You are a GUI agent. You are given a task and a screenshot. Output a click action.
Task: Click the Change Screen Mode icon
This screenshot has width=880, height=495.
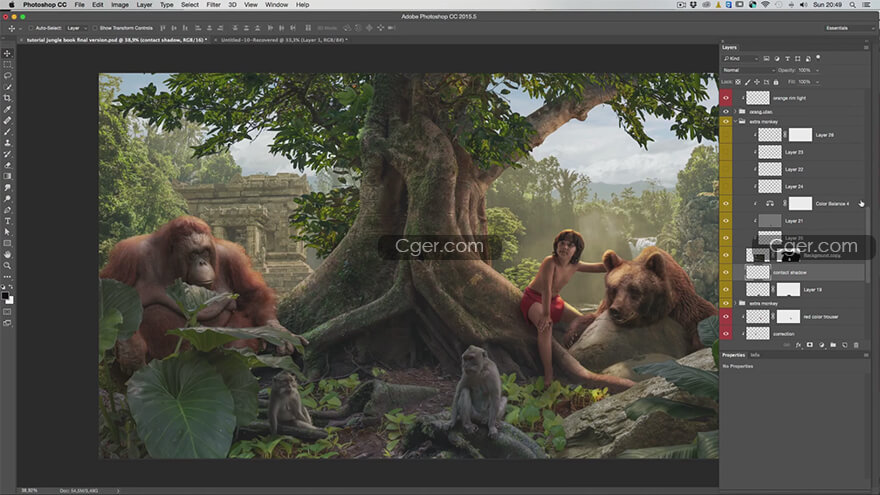7,323
